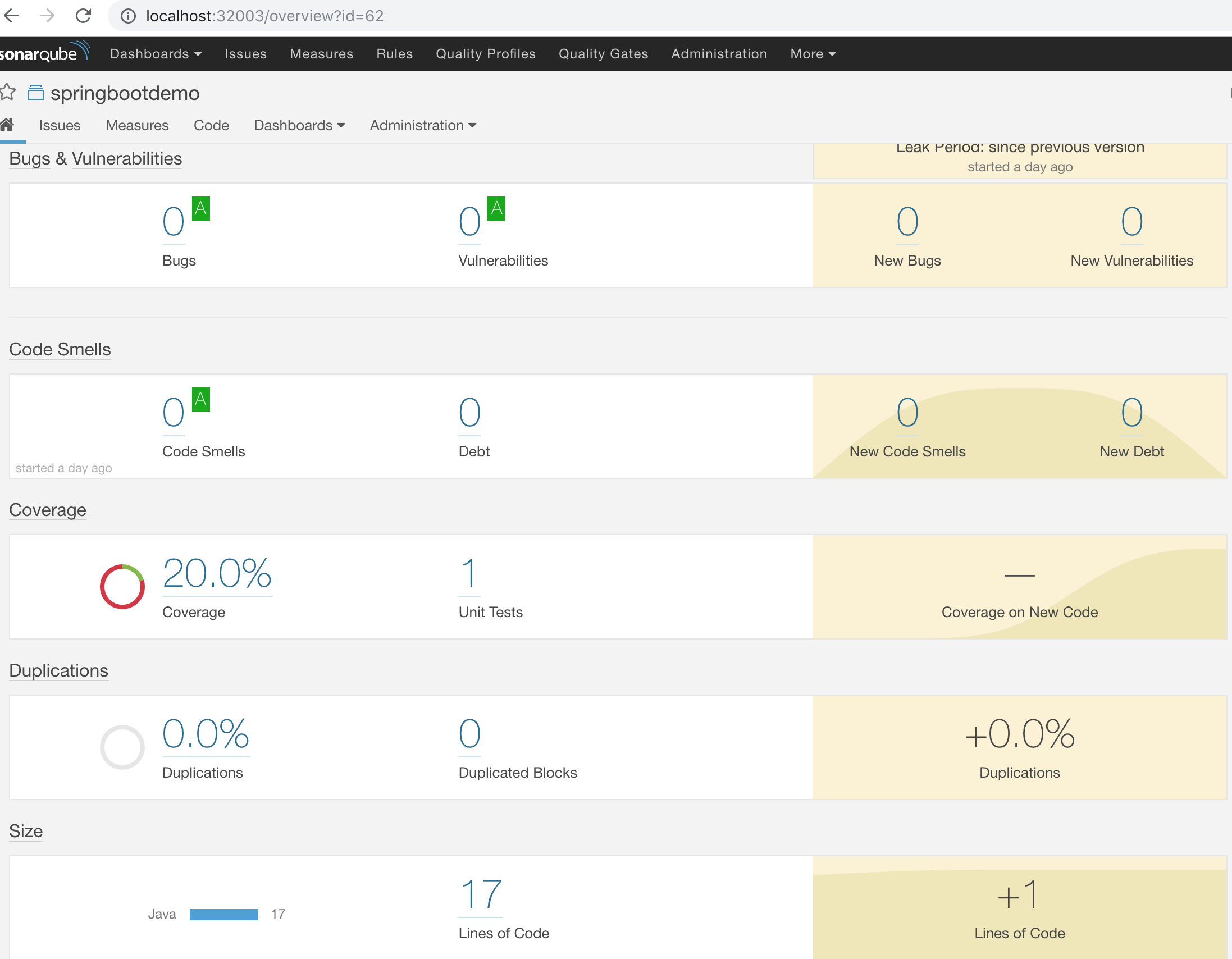1232x959 pixels.
Task: Click the SonarQube logo
Action: [44, 53]
